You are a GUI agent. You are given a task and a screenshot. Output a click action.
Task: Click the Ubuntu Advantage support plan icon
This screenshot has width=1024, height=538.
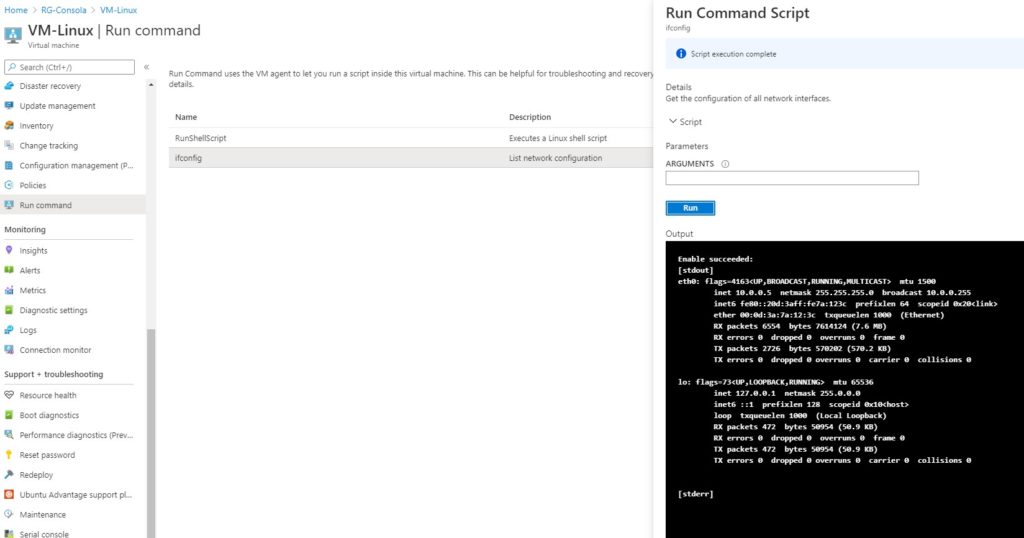9,494
